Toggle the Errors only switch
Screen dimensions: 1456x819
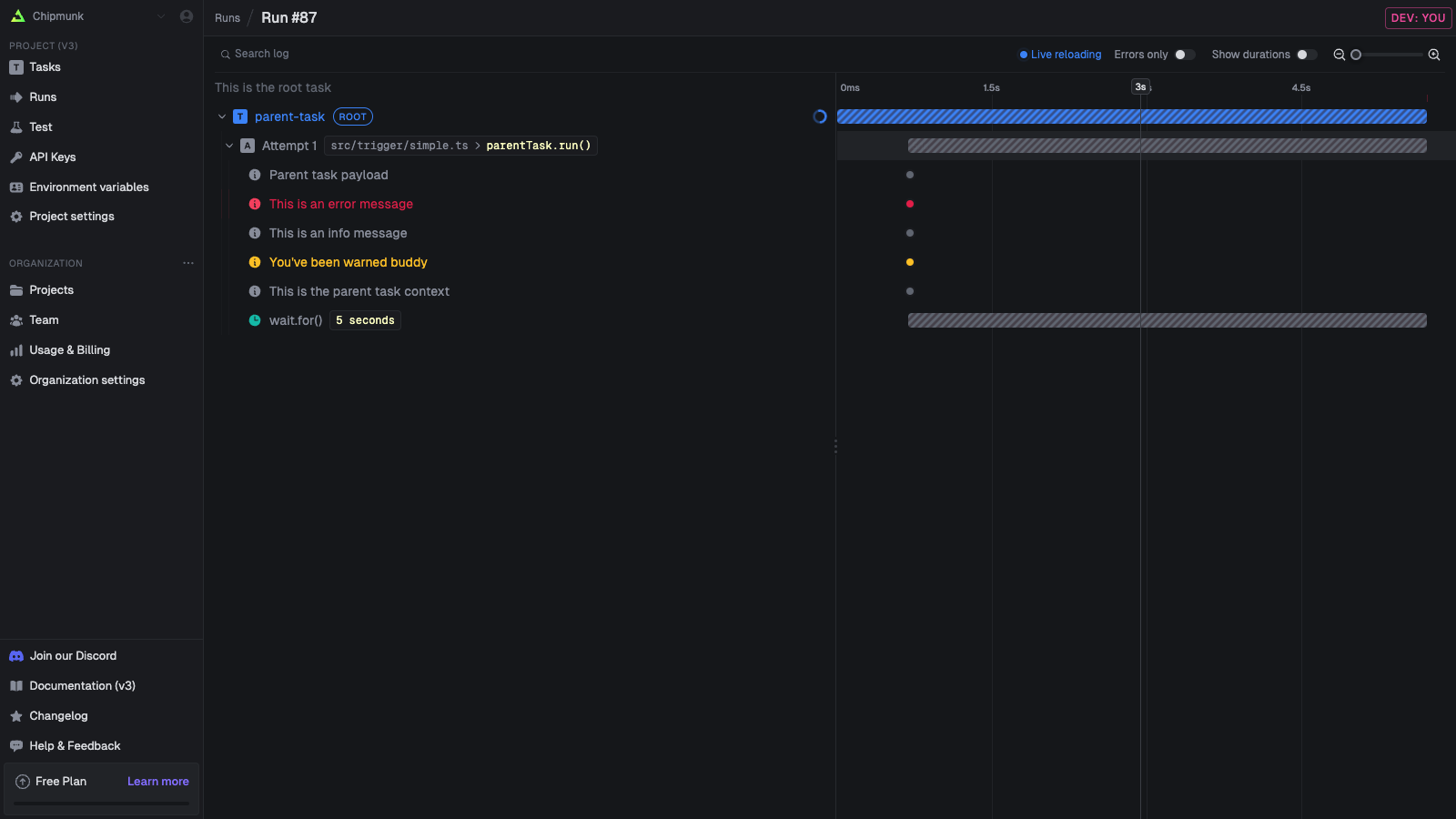tap(1184, 55)
